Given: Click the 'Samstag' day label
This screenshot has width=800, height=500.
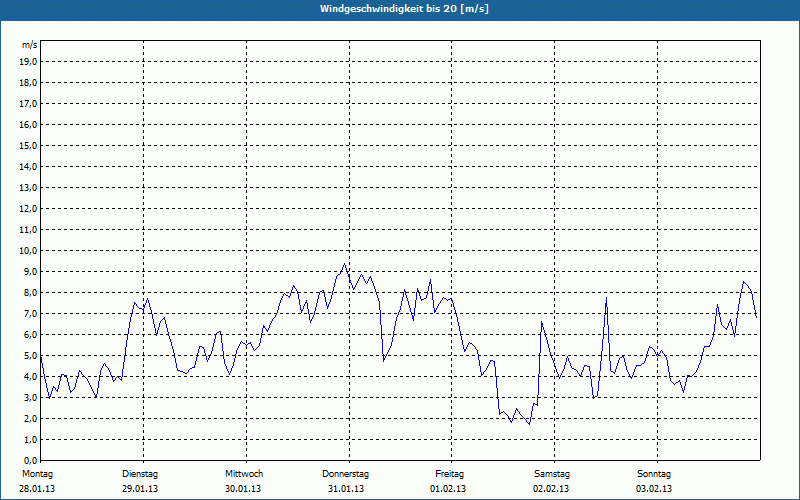Looking at the screenshot, I should (x=552, y=474).
